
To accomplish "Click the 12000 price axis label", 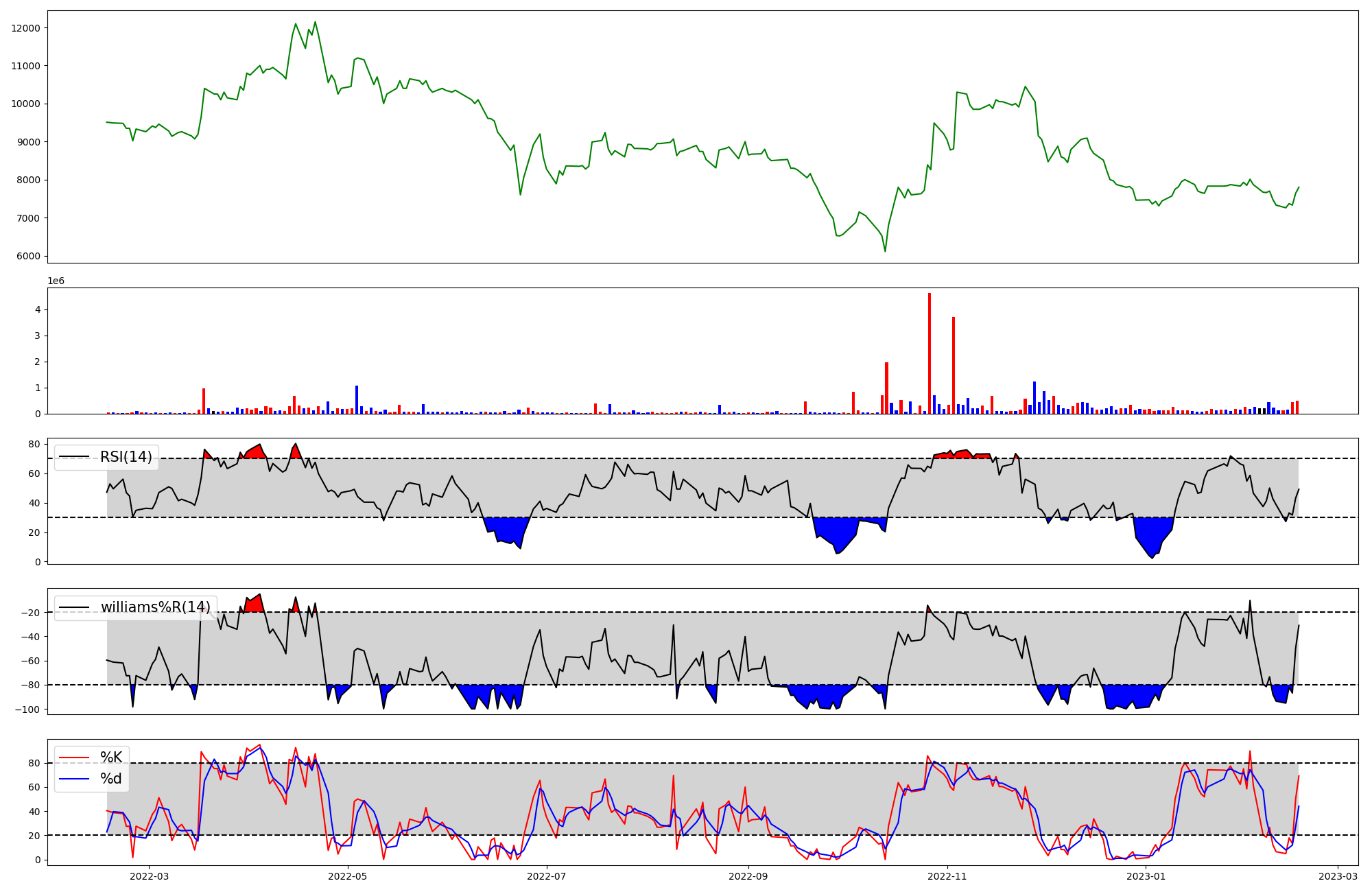I will pos(26,28).
